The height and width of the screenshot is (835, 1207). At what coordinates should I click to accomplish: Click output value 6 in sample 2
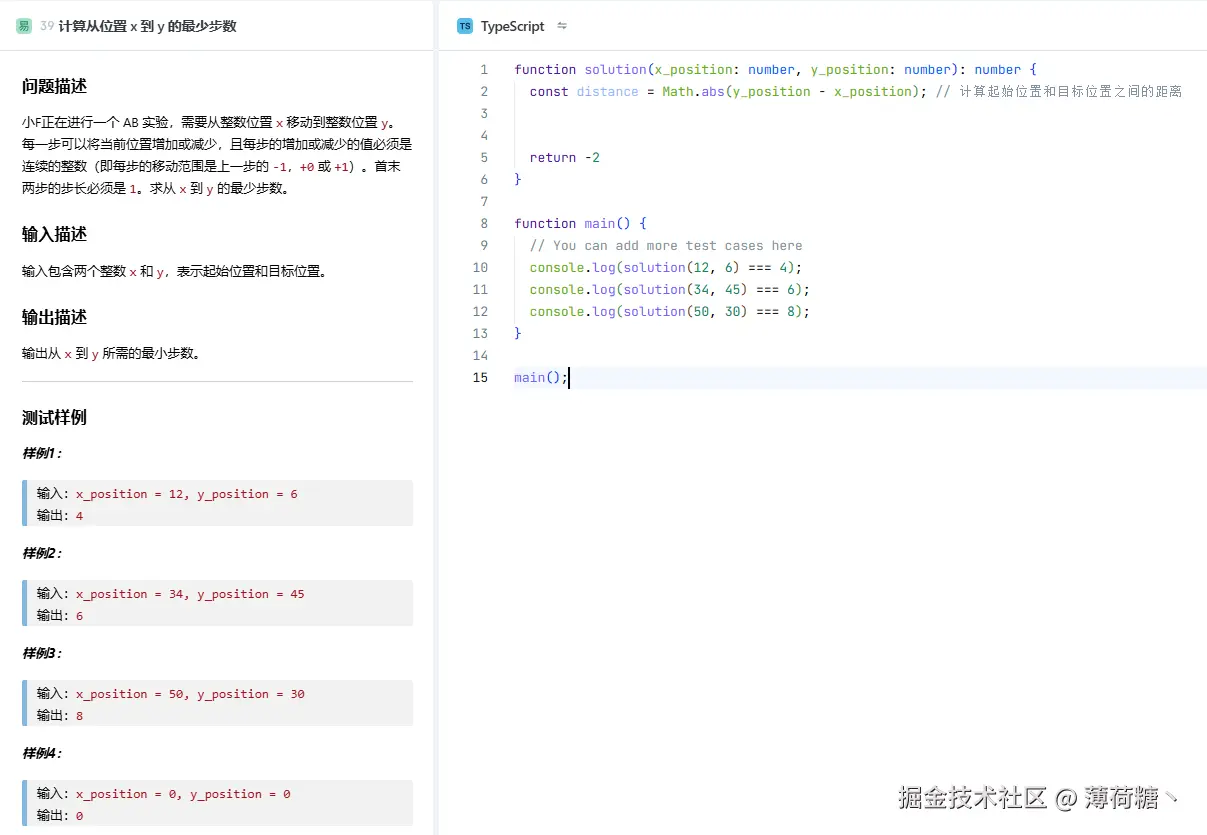(x=80, y=616)
